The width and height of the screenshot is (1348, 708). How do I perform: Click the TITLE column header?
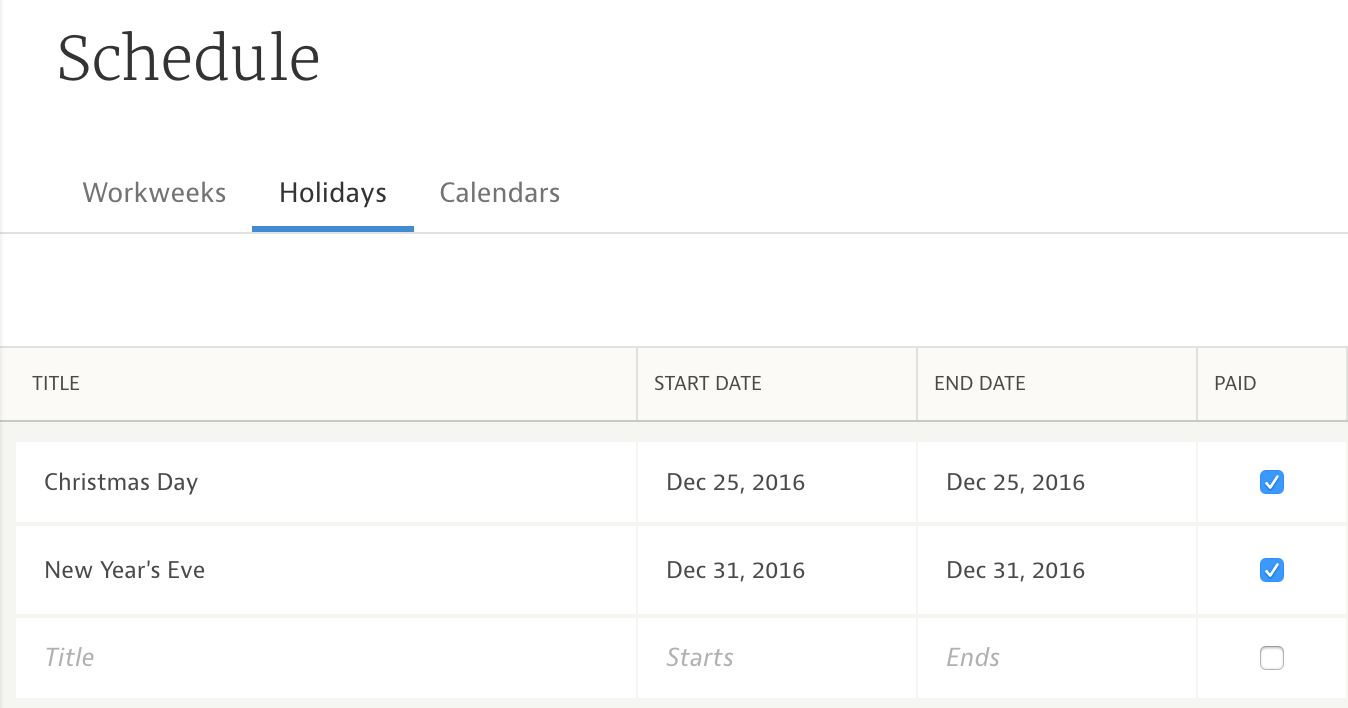click(x=56, y=383)
